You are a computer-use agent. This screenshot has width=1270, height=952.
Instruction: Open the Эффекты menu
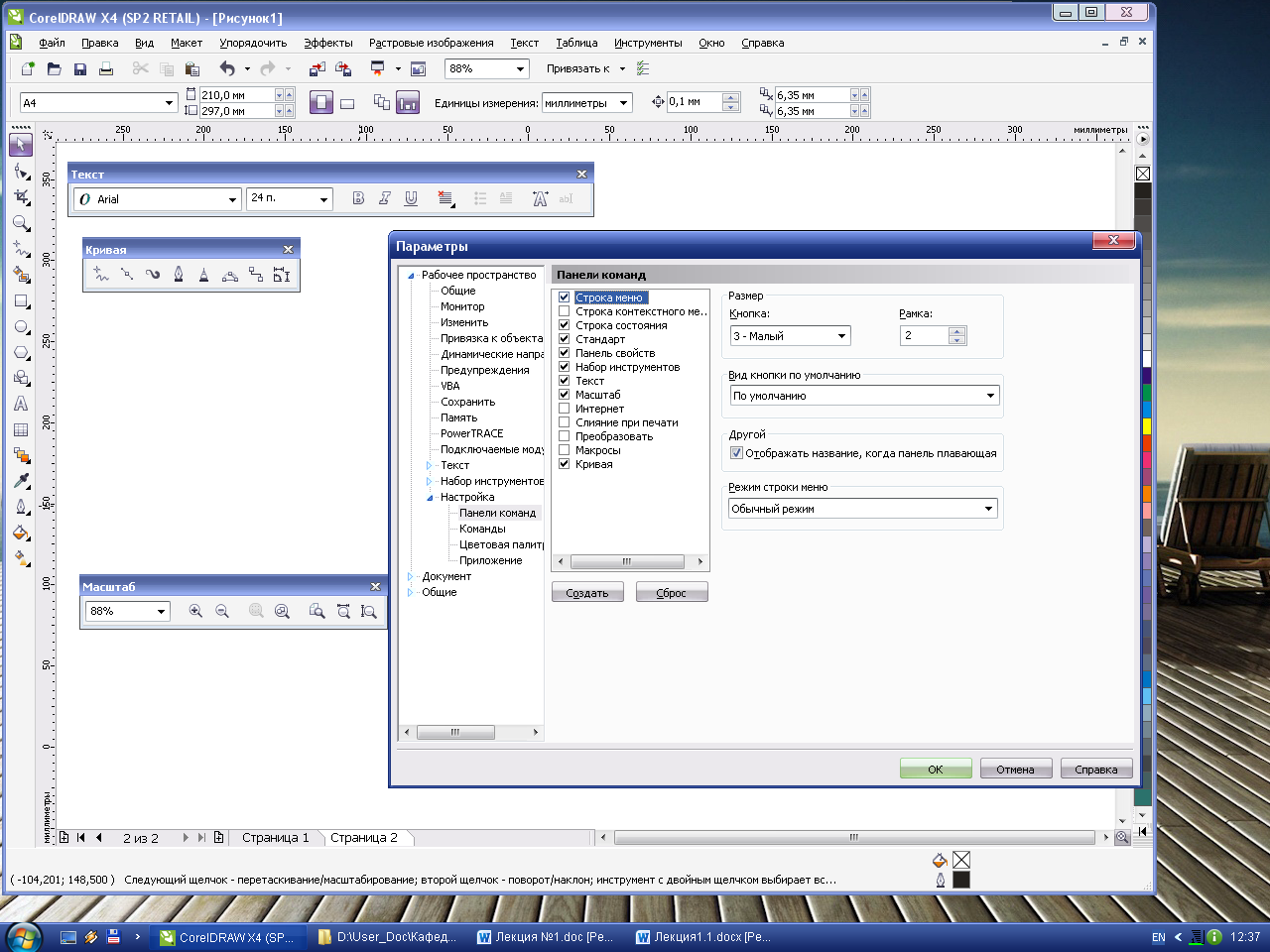click(328, 43)
